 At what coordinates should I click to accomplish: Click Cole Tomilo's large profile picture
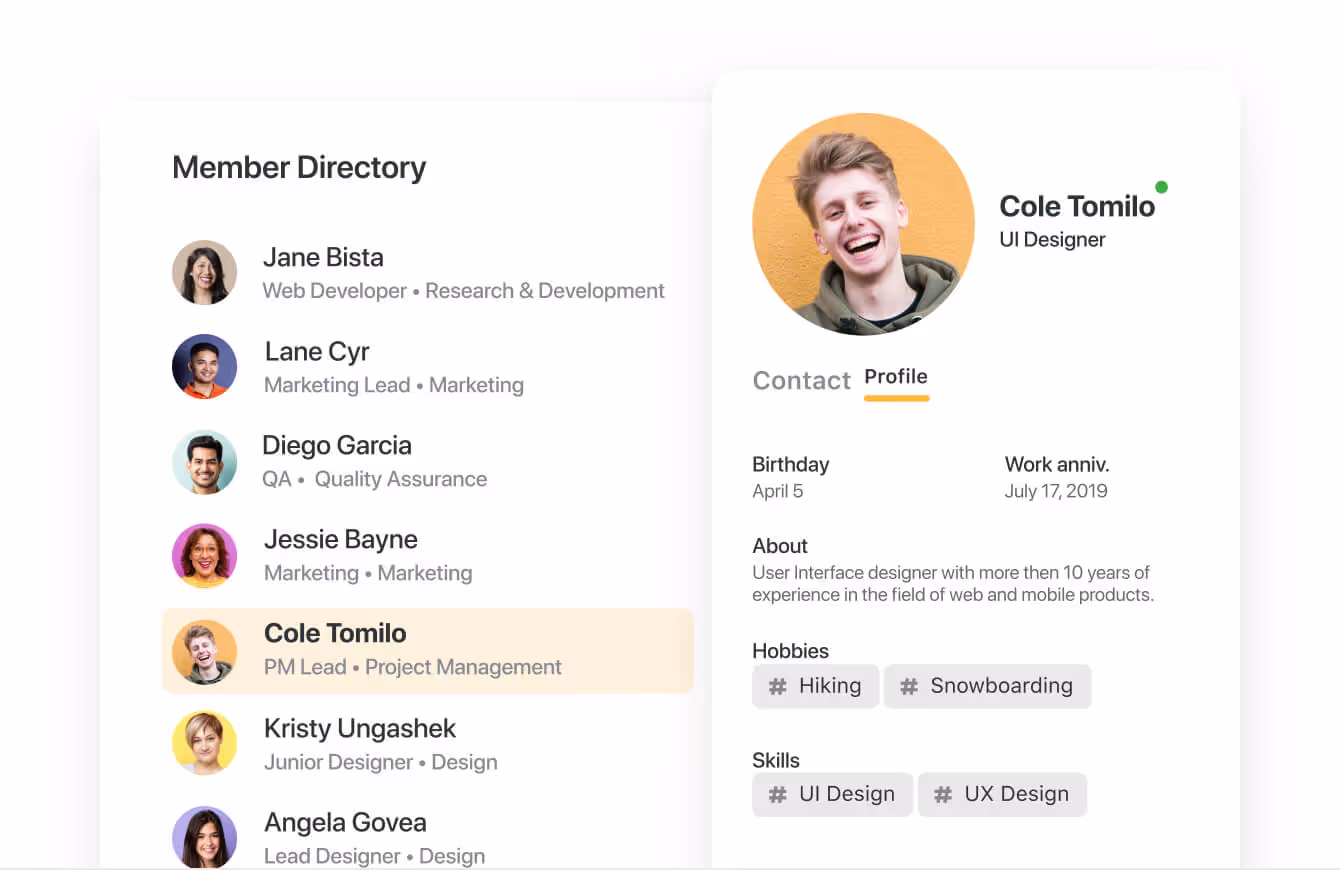pyautogui.click(x=863, y=223)
